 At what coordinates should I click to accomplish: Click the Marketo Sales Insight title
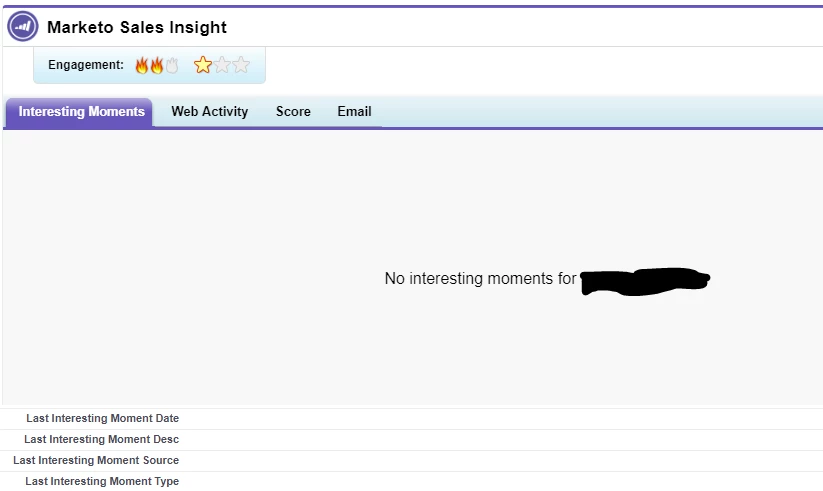[137, 27]
